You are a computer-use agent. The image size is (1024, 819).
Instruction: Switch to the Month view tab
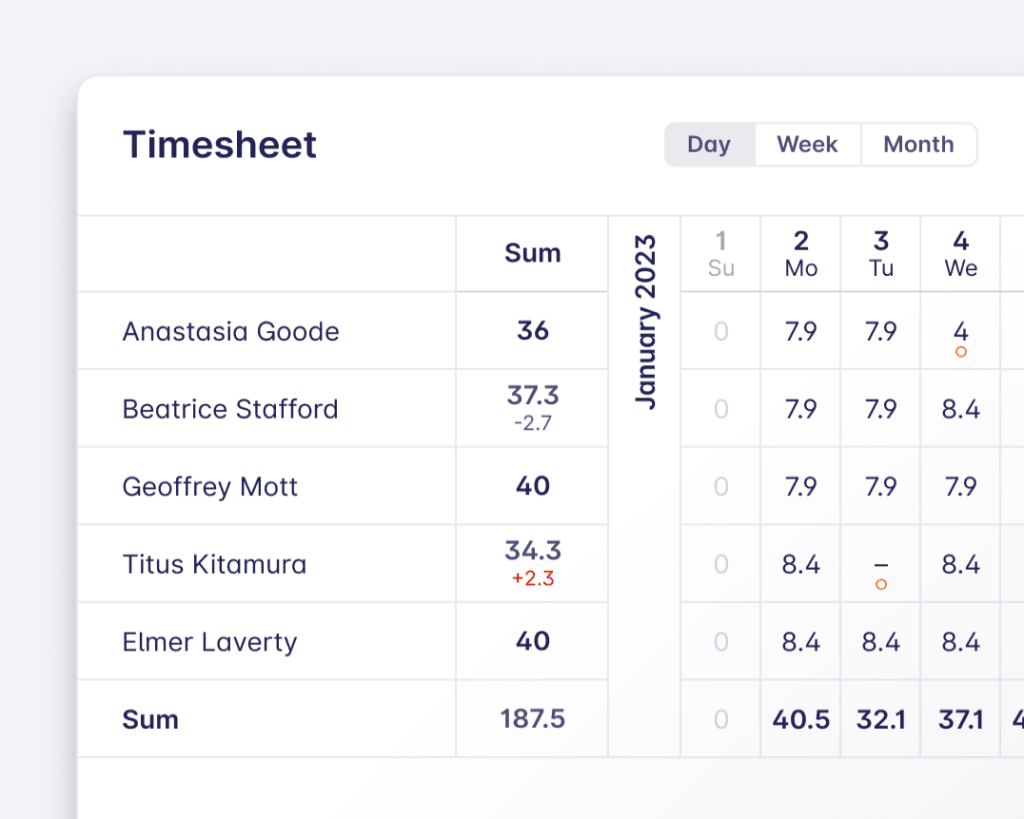(x=918, y=144)
